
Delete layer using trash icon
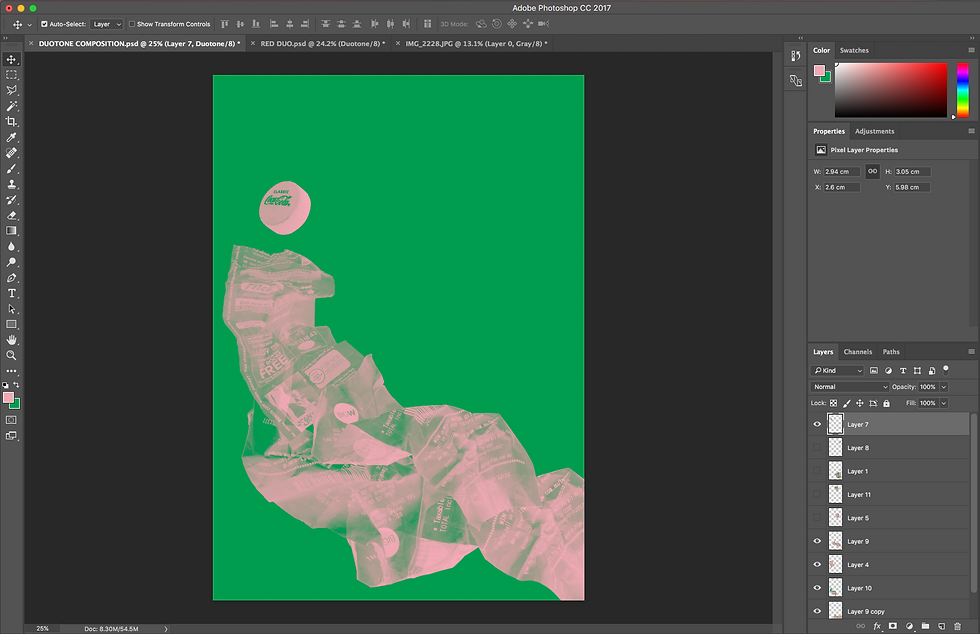[957, 626]
